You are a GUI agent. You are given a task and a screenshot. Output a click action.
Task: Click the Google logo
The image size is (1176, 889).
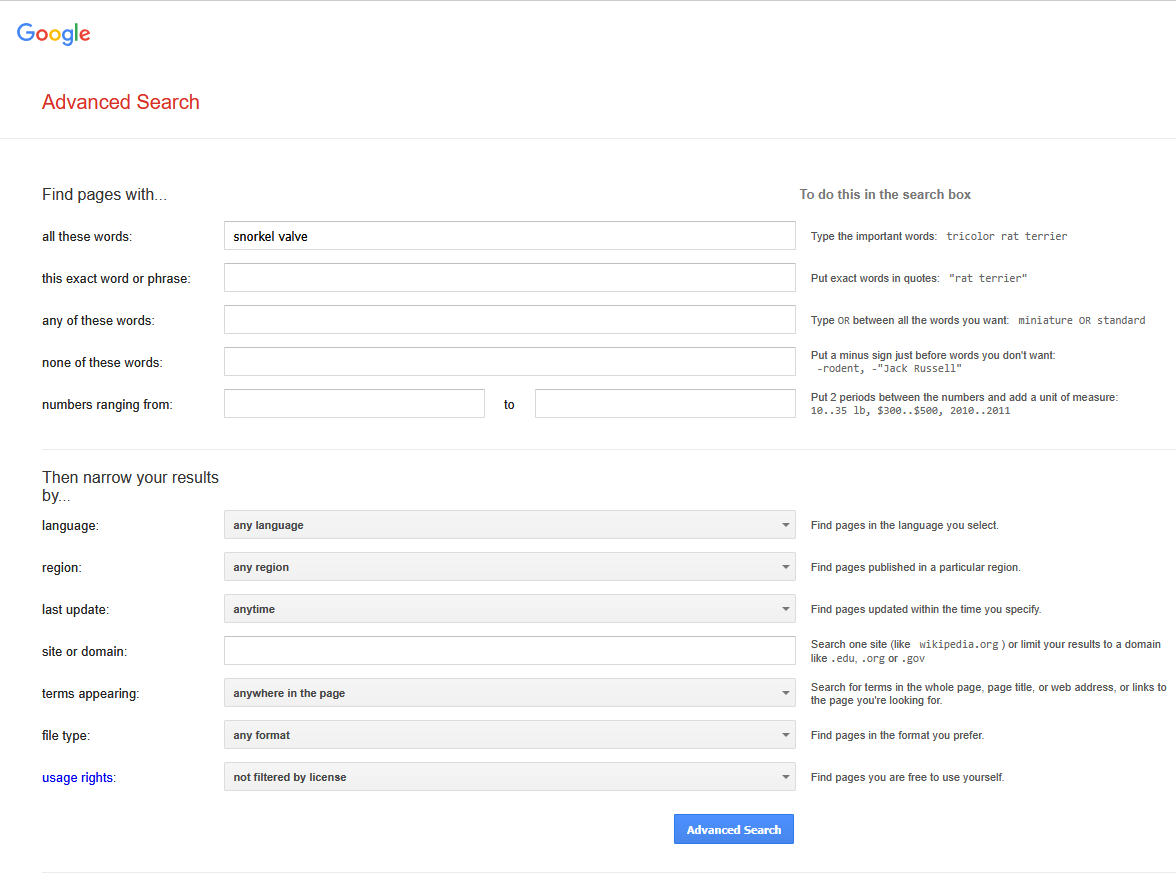click(x=54, y=34)
